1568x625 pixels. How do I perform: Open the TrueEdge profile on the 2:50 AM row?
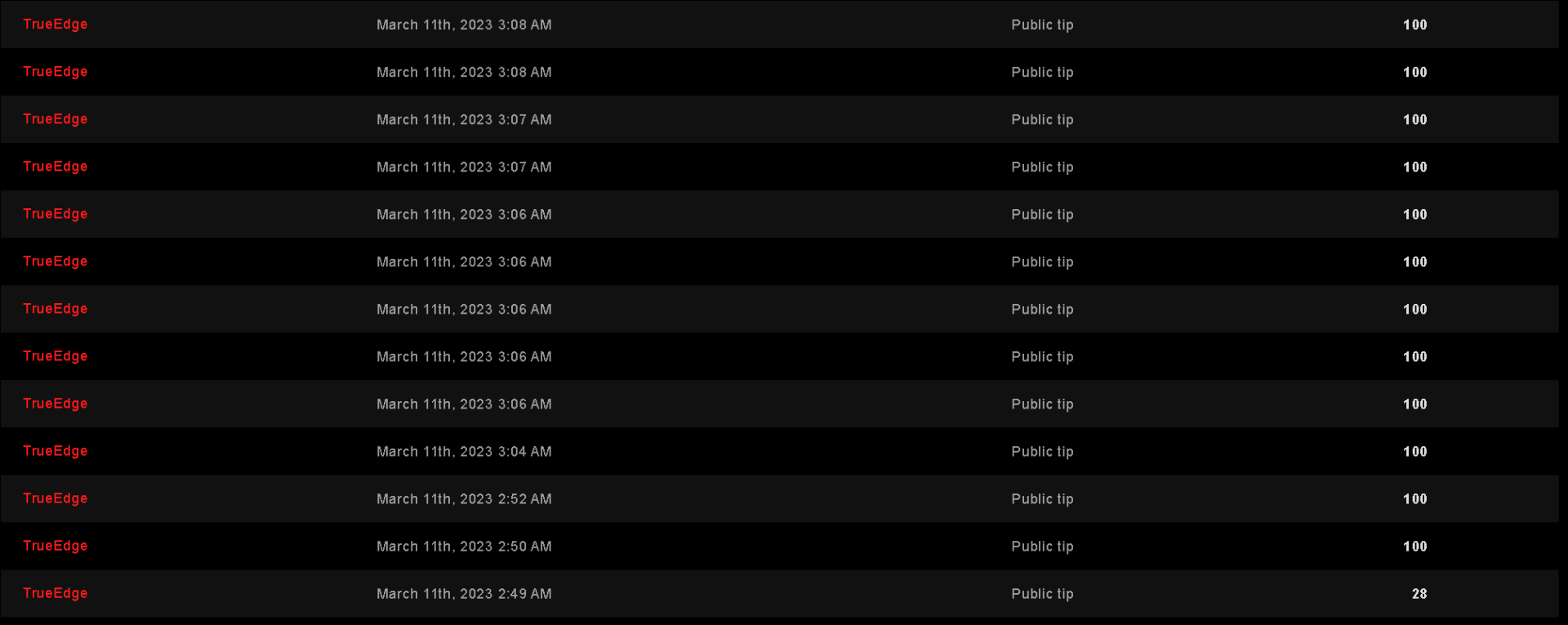coord(55,546)
